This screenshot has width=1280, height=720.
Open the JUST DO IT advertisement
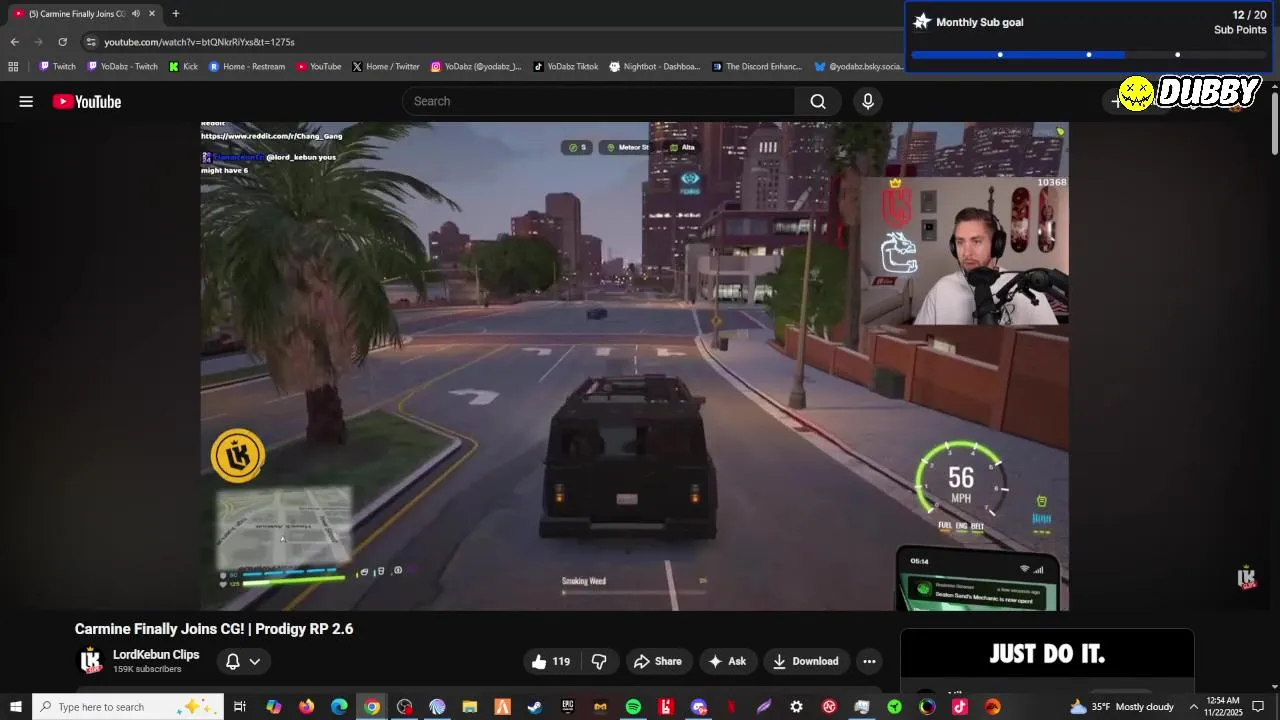tap(1047, 655)
